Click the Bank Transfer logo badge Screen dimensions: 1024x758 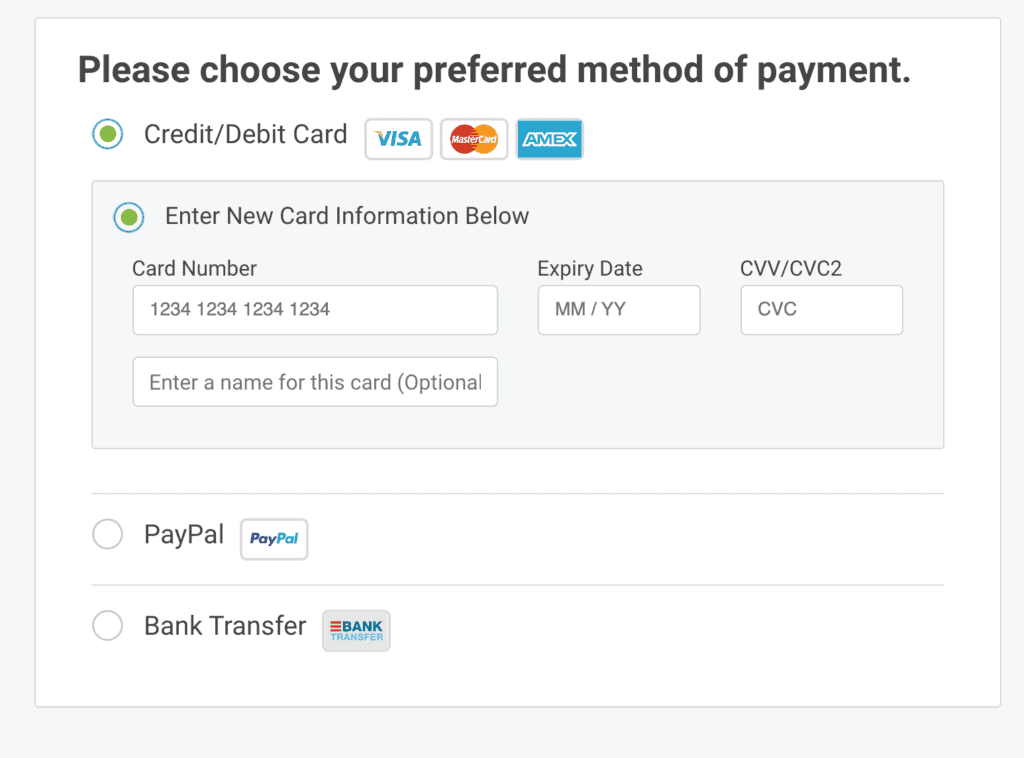(355, 630)
